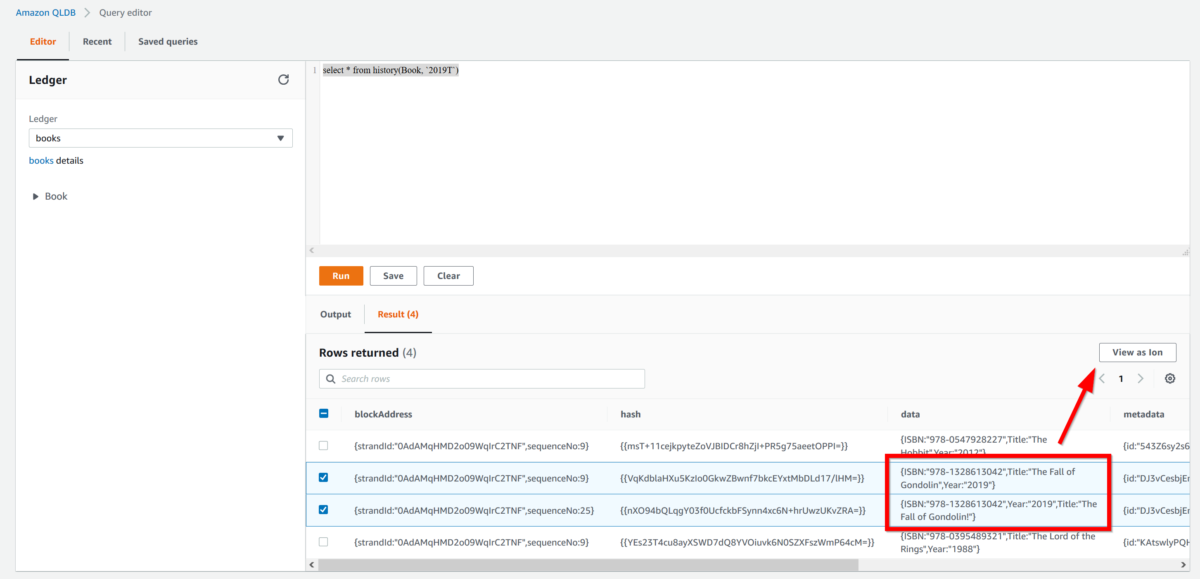Check the first row with The Hobbit
Screen dimensions: 1200x579
[x=323, y=445]
